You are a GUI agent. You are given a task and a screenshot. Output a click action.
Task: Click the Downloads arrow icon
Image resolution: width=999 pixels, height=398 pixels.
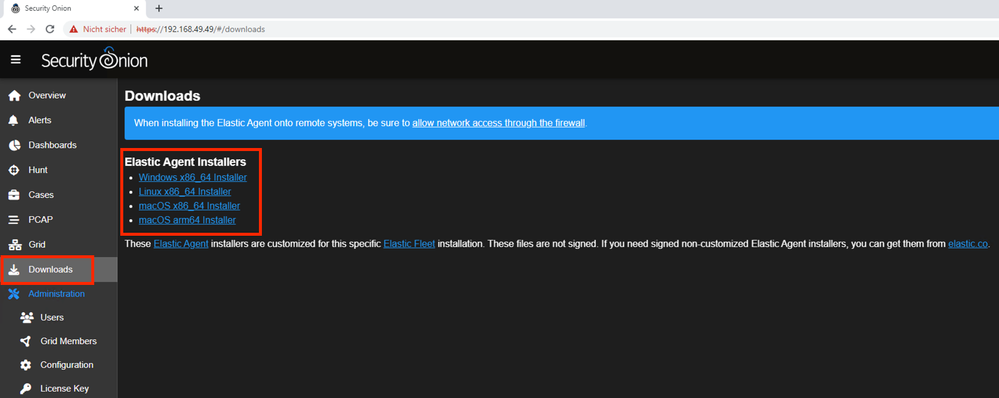tap(15, 269)
